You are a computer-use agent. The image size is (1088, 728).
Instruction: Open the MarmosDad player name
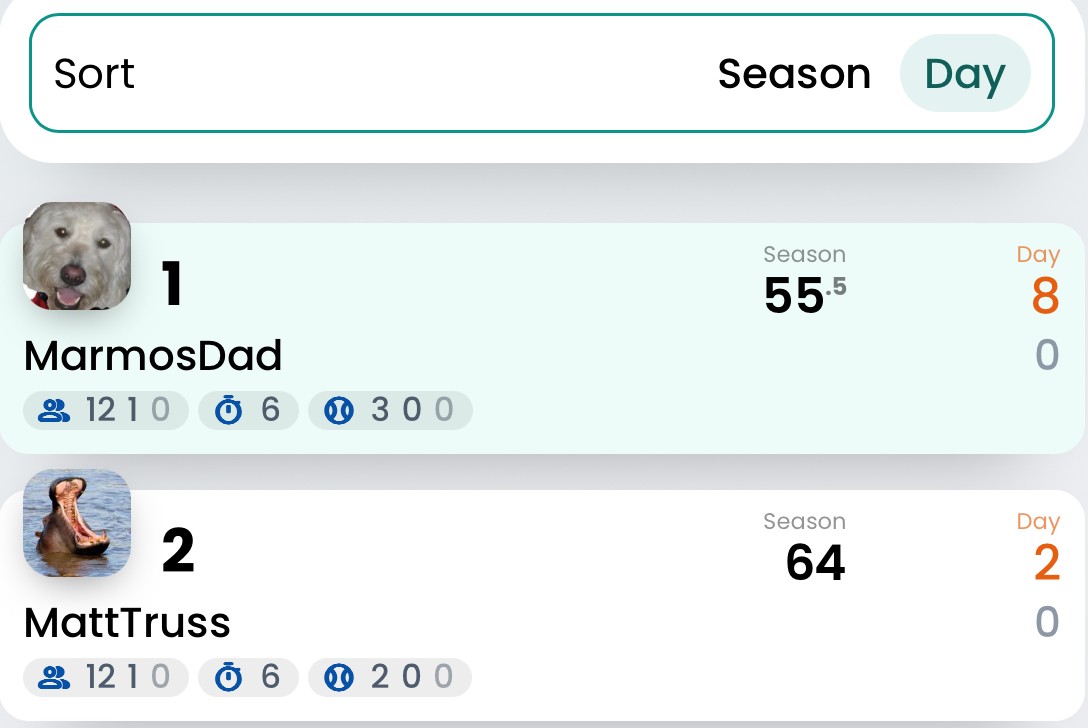153,356
